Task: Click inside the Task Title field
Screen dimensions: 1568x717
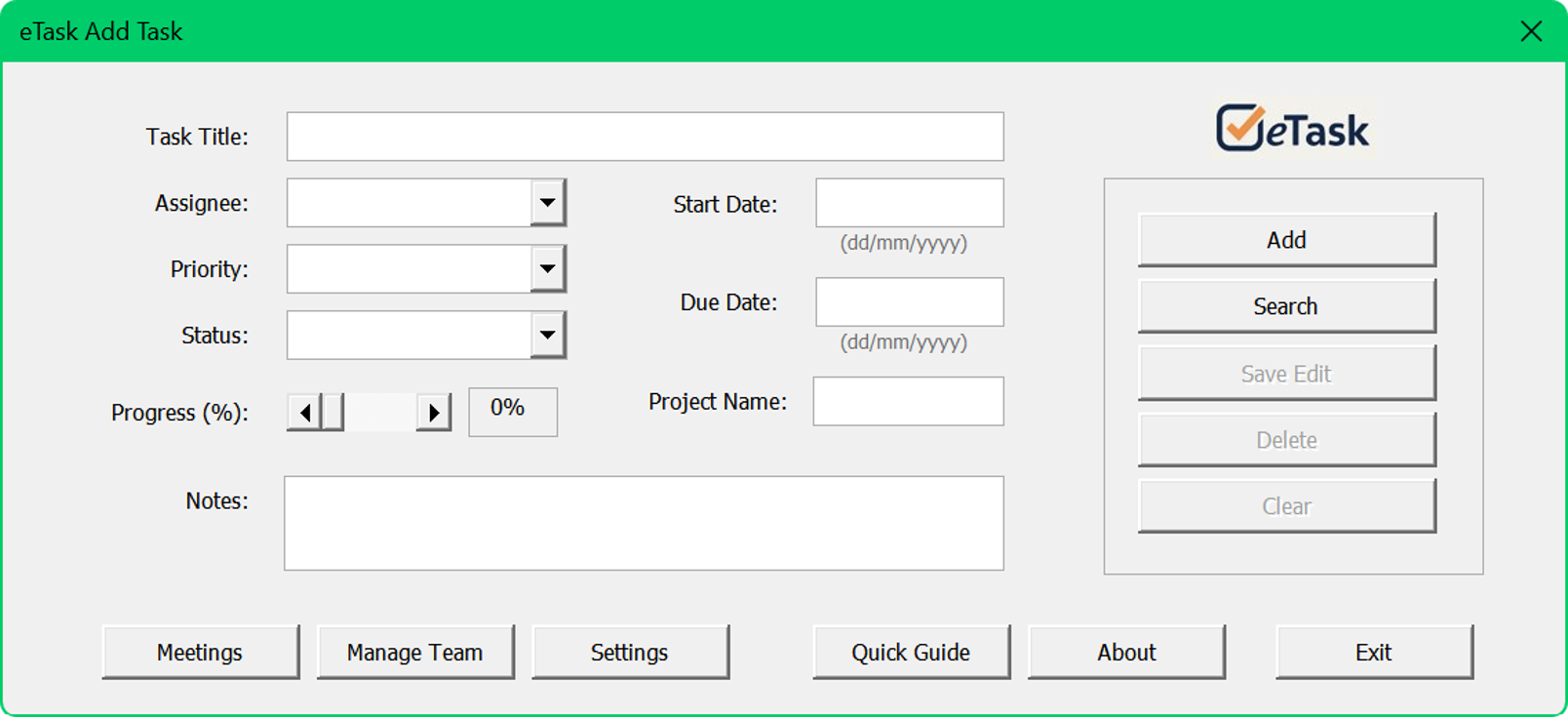Action: tap(644, 136)
